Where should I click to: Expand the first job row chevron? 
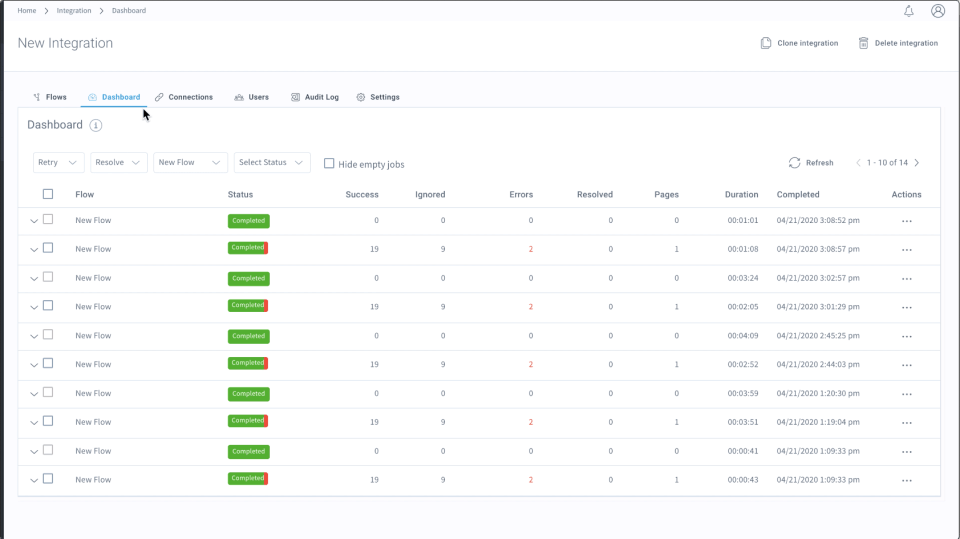click(34, 221)
